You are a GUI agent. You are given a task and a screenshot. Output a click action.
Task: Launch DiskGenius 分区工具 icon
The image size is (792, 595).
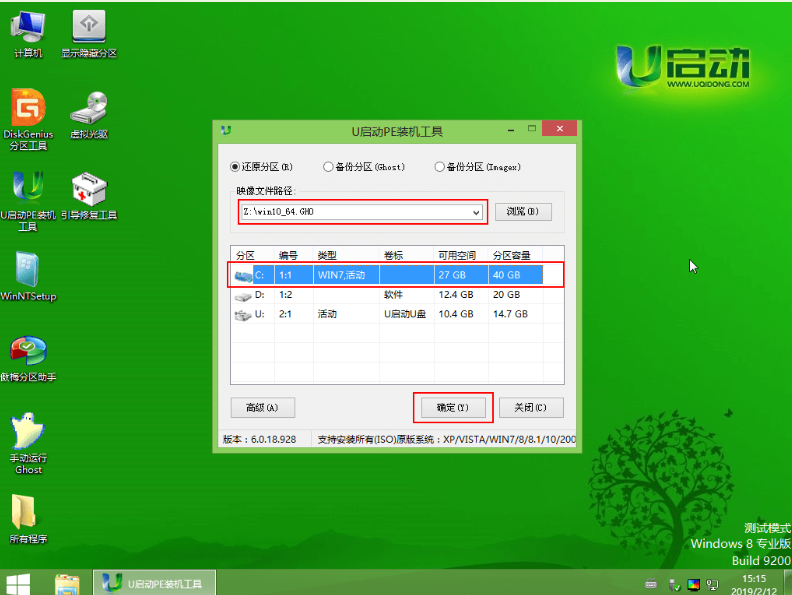click(27, 112)
